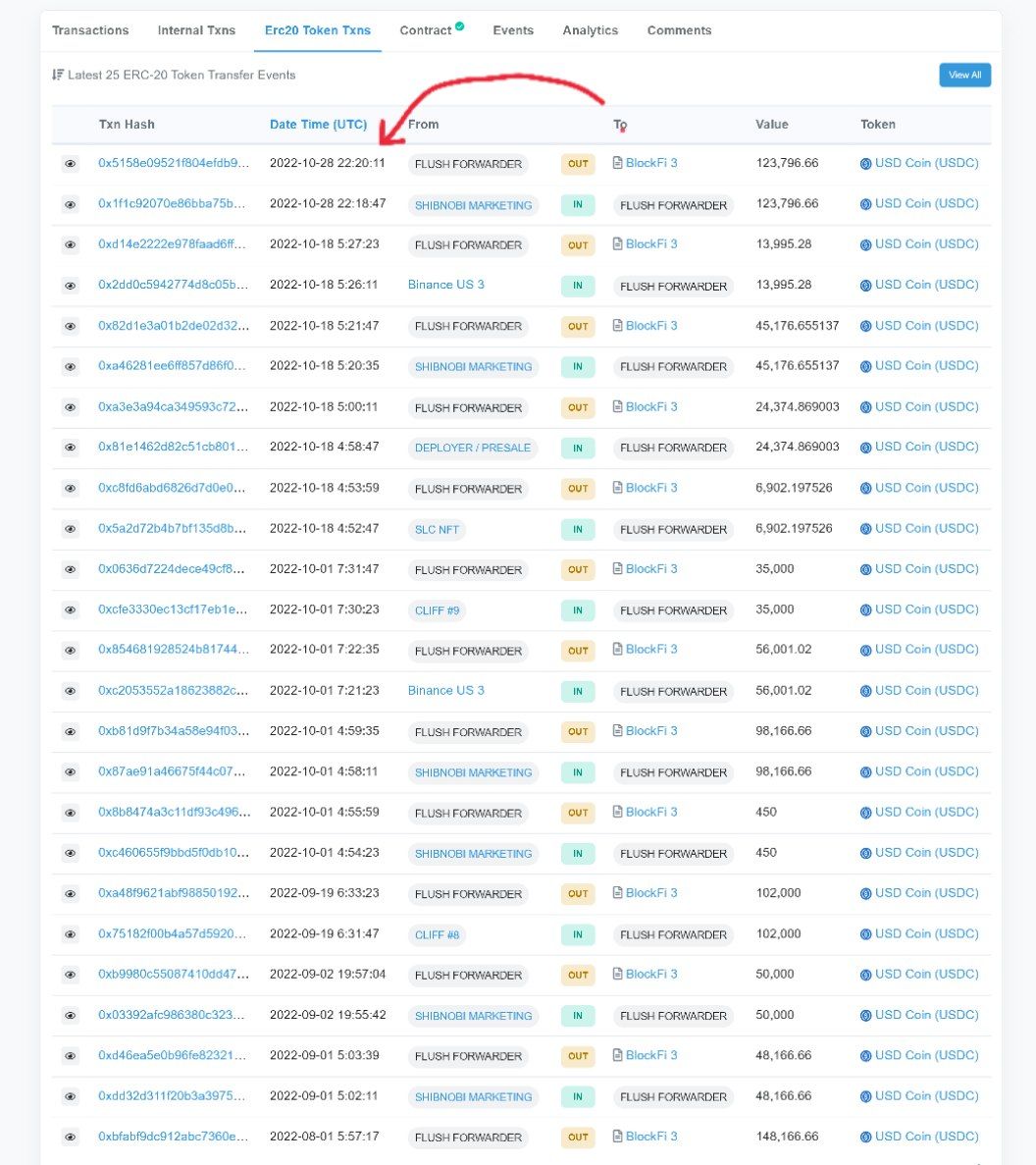Image resolution: width=1036 pixels, height=1165 pixels.
Task: Switch to the Internal Txns tab
Action: (196, 30)
